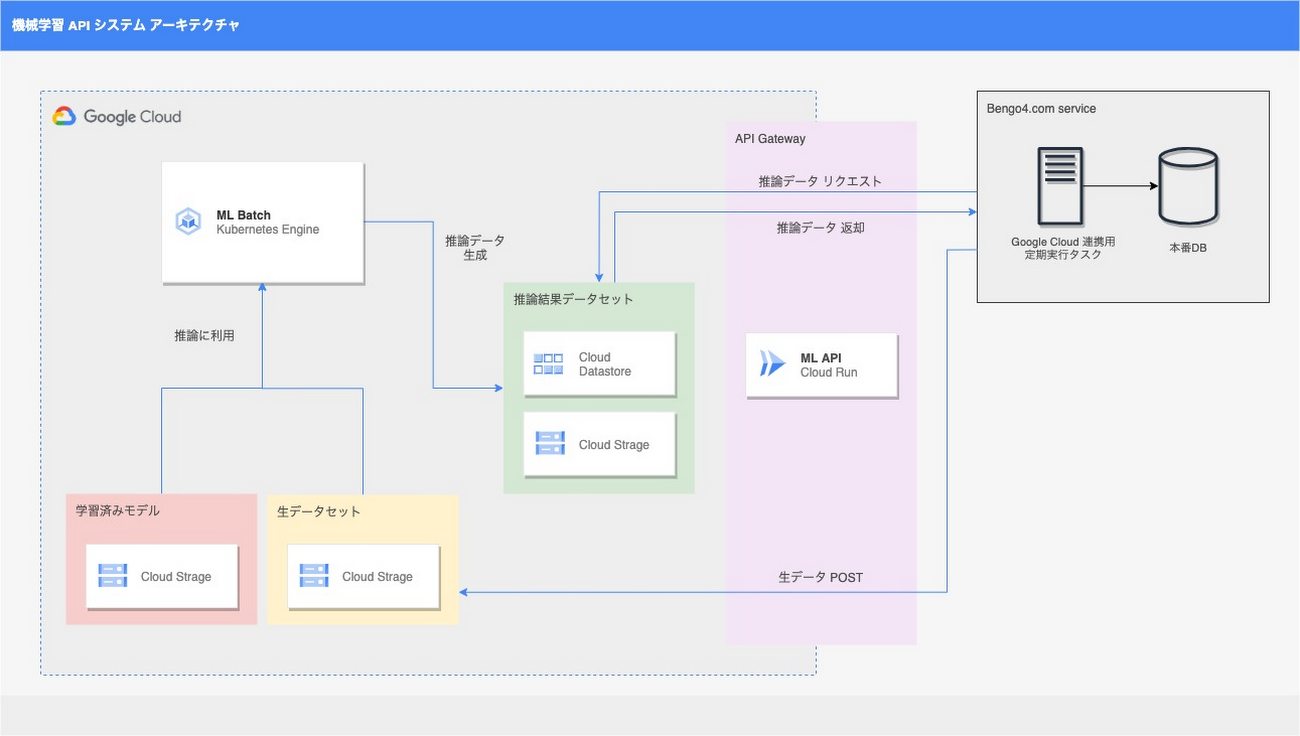Click Cloud Strage text in red group
This screenshot has width=1300, height=736.
176,577
